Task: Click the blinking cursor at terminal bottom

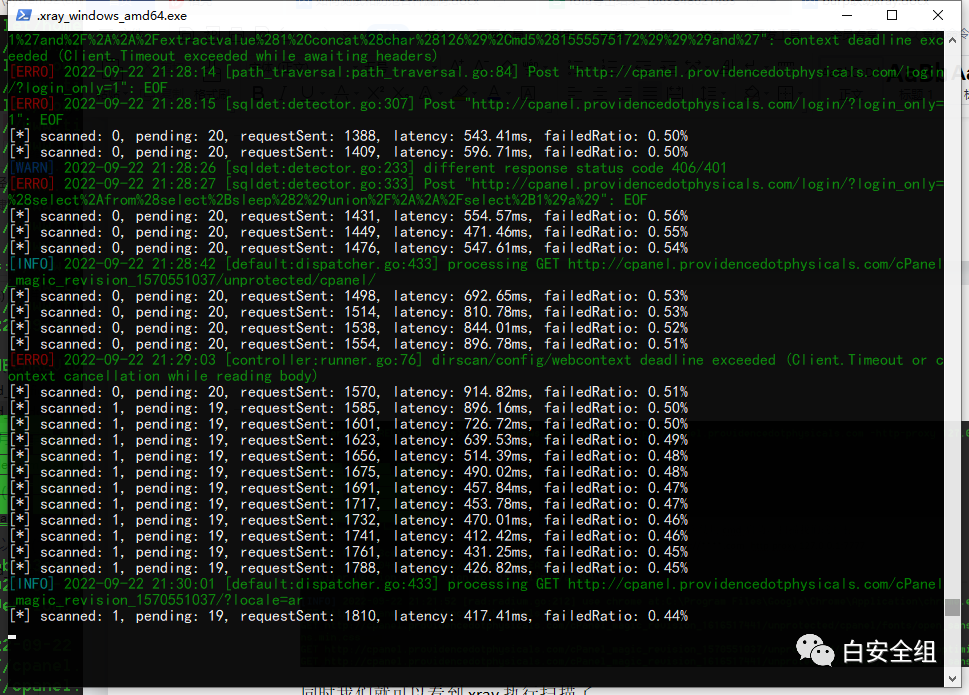Action: pos(13,635)
